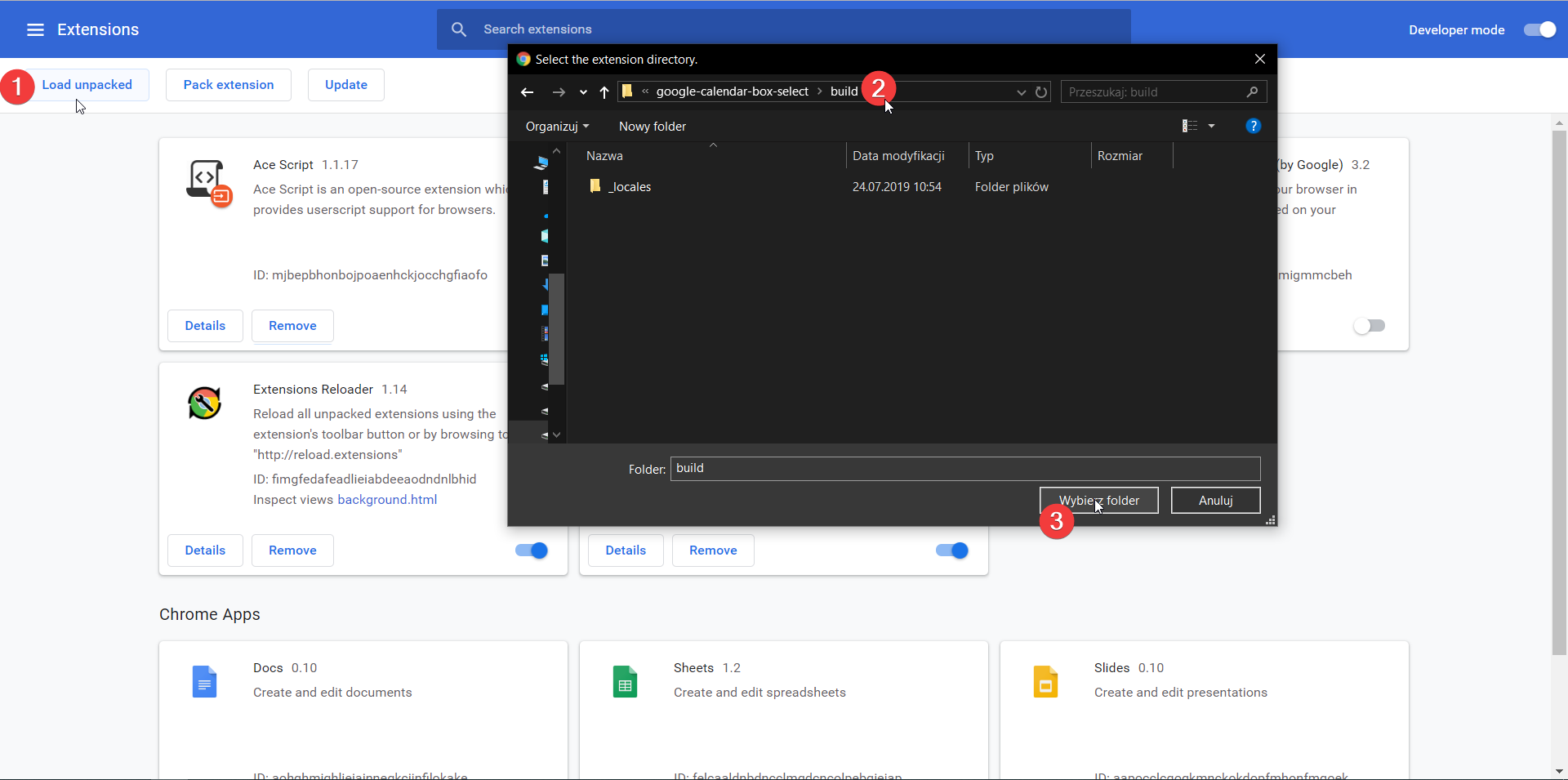Click the Pack extension button

229,85
